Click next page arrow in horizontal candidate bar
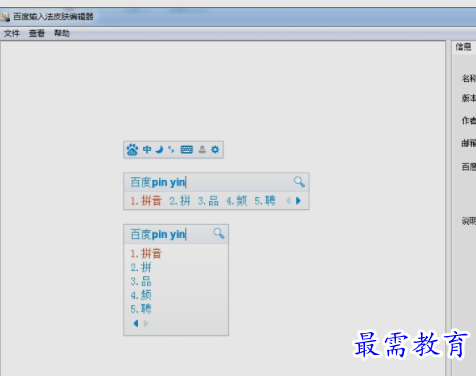This screenshot has width=476, height=376. (298, 201)
